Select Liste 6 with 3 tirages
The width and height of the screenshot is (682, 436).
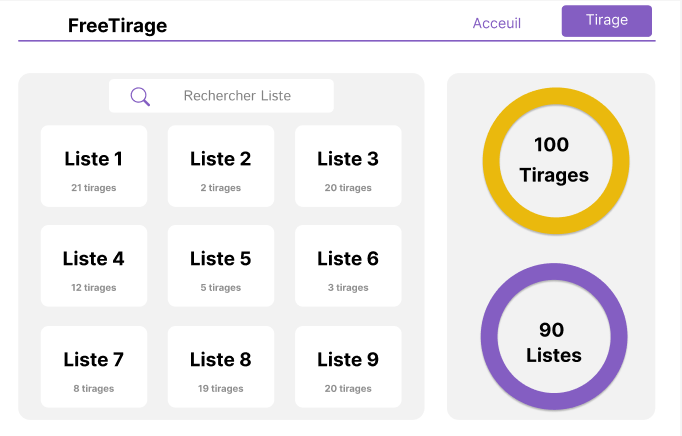348,266
